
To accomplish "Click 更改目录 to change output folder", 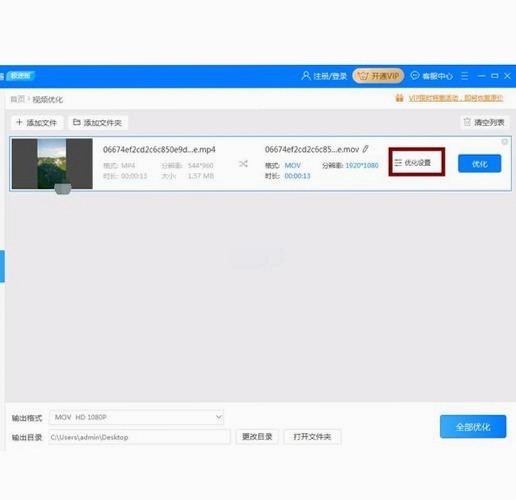I will (x=257, y=437).
